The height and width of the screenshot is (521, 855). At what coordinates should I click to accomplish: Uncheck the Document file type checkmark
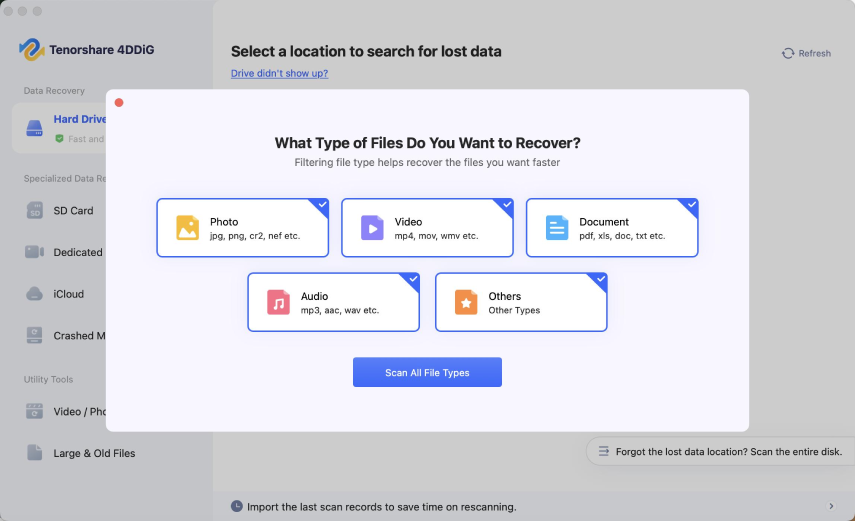(x=692, y=205)
